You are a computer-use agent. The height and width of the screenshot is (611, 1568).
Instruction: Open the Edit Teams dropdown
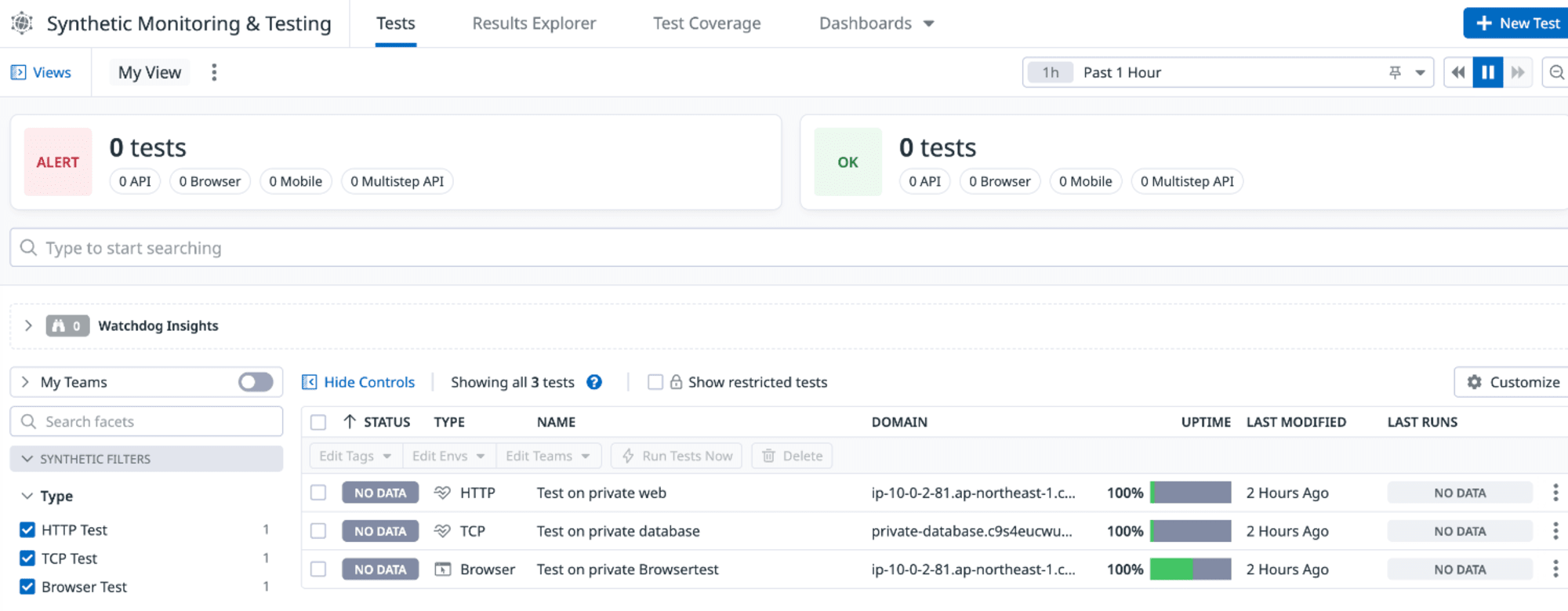pos(548,456)
